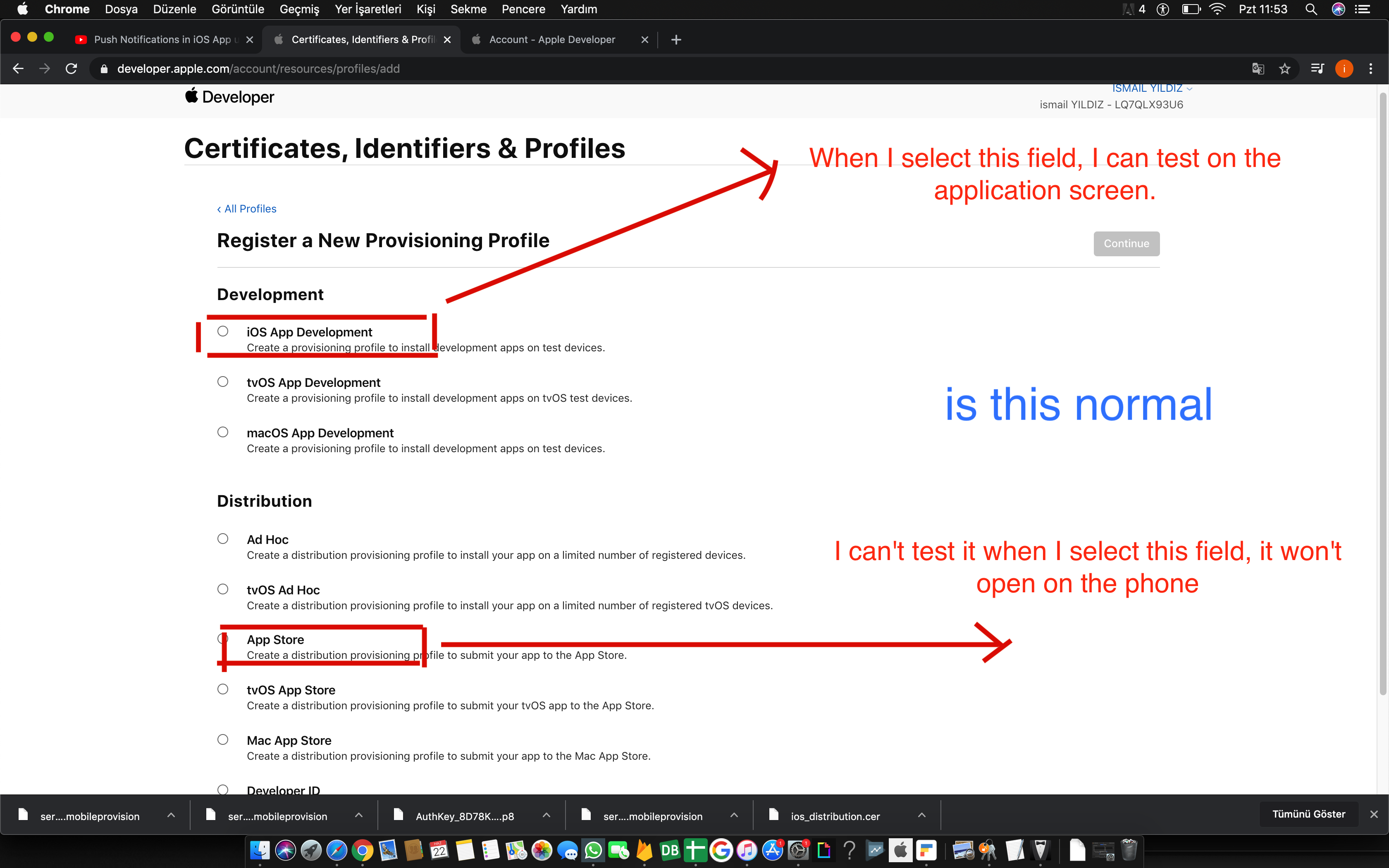Open the Yer İşaretleri menu
This screenshot has width=1389, height=868.
tap(368, 9)
